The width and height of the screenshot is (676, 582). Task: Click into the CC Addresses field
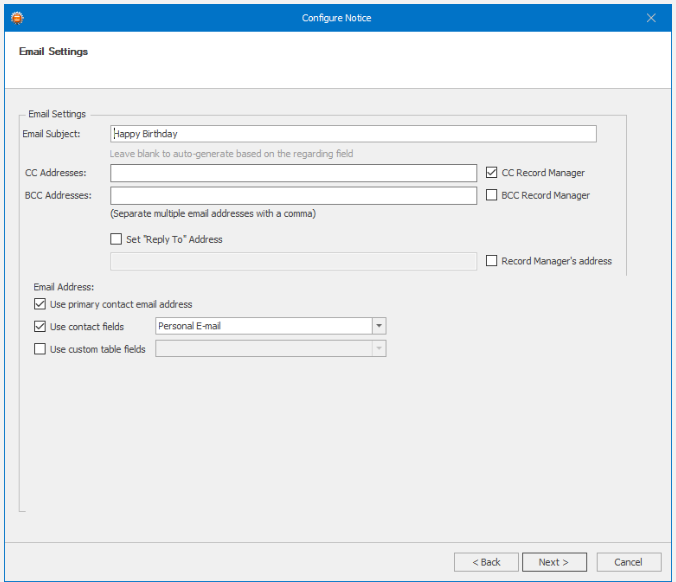point(293,173)
